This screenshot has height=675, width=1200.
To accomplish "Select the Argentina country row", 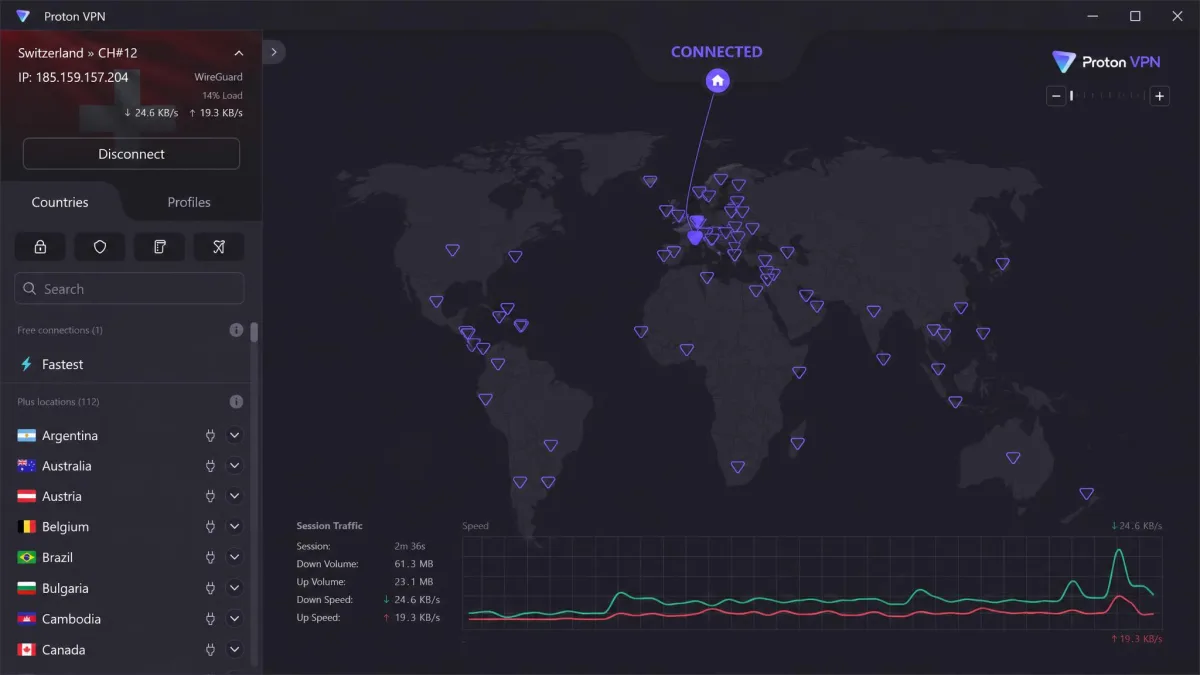I will (x=125, y=436).
